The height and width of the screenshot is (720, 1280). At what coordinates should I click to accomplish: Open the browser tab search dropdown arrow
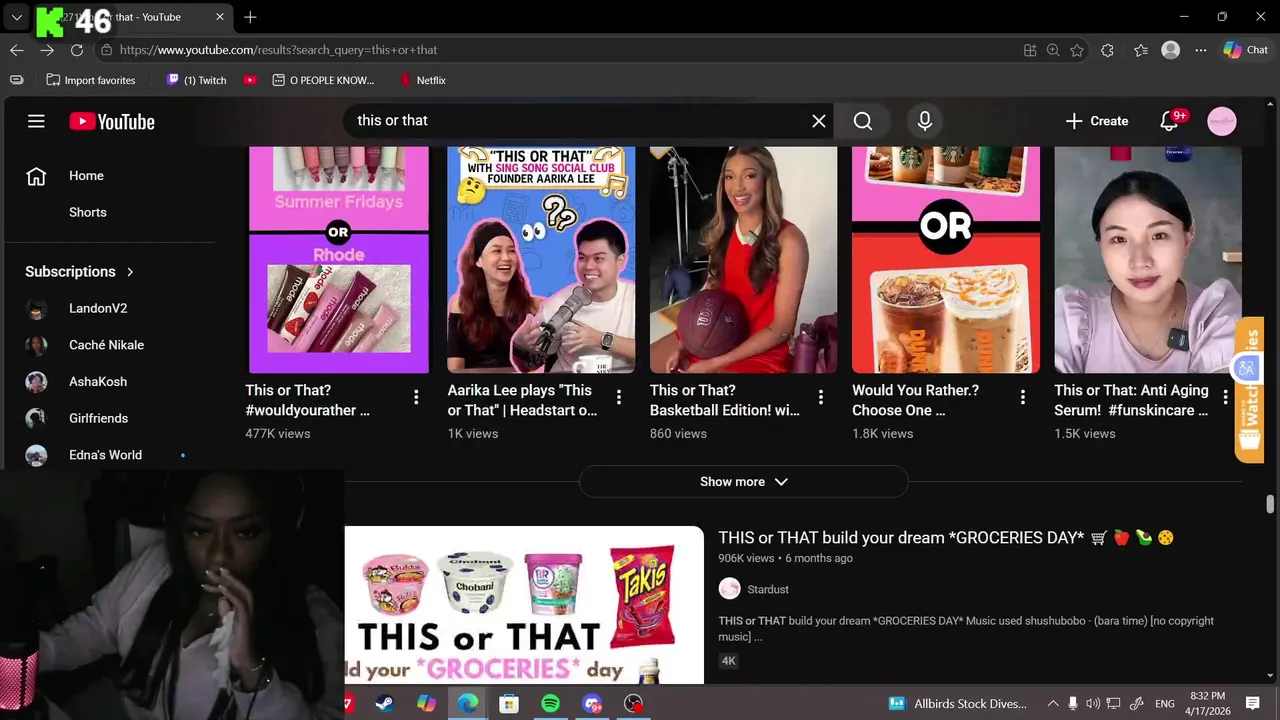[17, 17]
